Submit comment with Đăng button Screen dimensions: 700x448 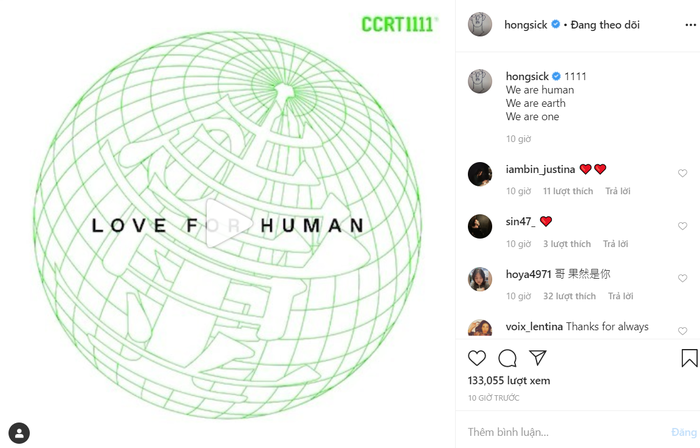click(684, 432)
